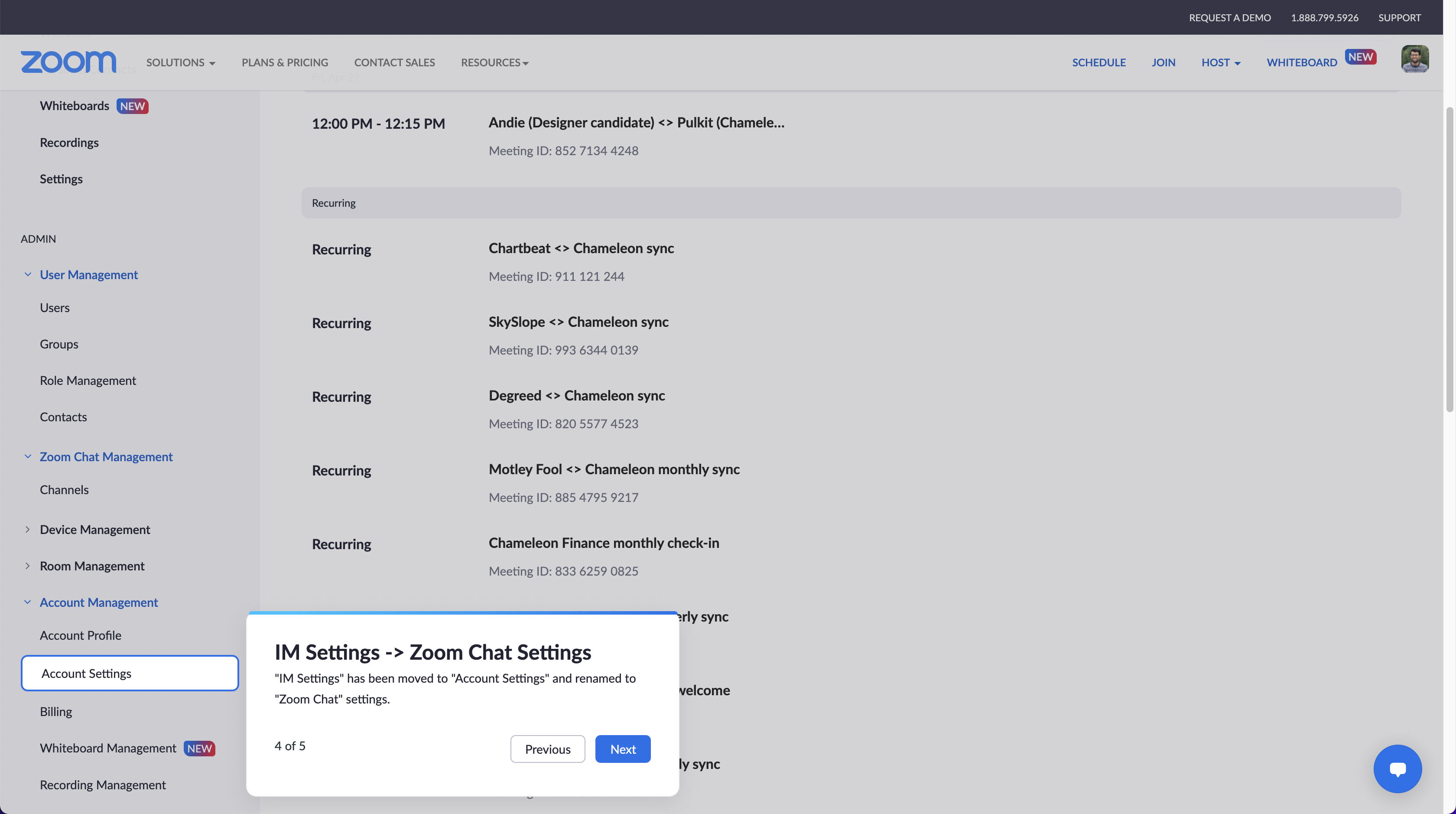The height and width of the screenshot is (814, 1456).
Task: Open Whiteboard from top navigation
Action: point(1302,62)
